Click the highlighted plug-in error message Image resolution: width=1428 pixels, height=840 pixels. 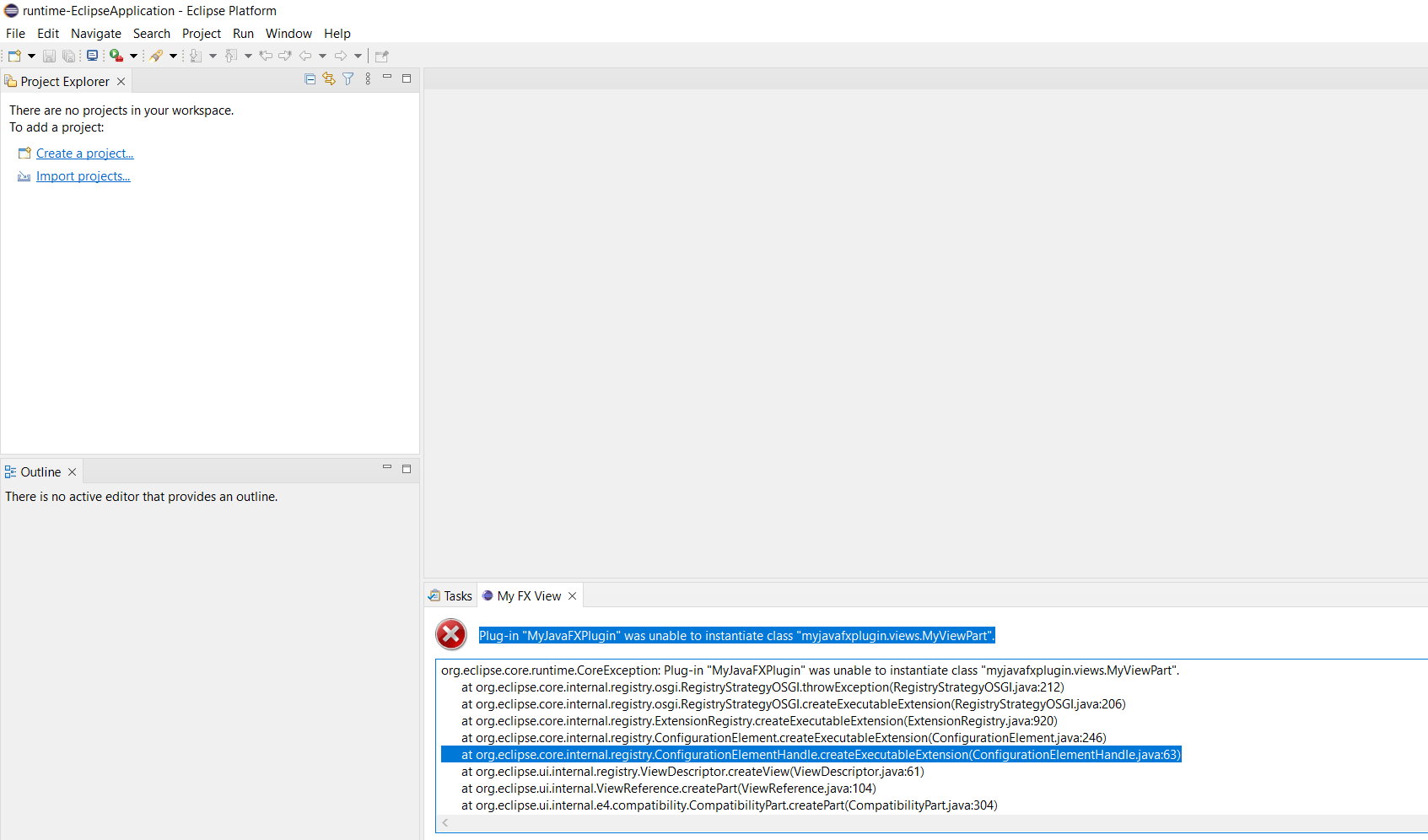[x=737, y=636]
